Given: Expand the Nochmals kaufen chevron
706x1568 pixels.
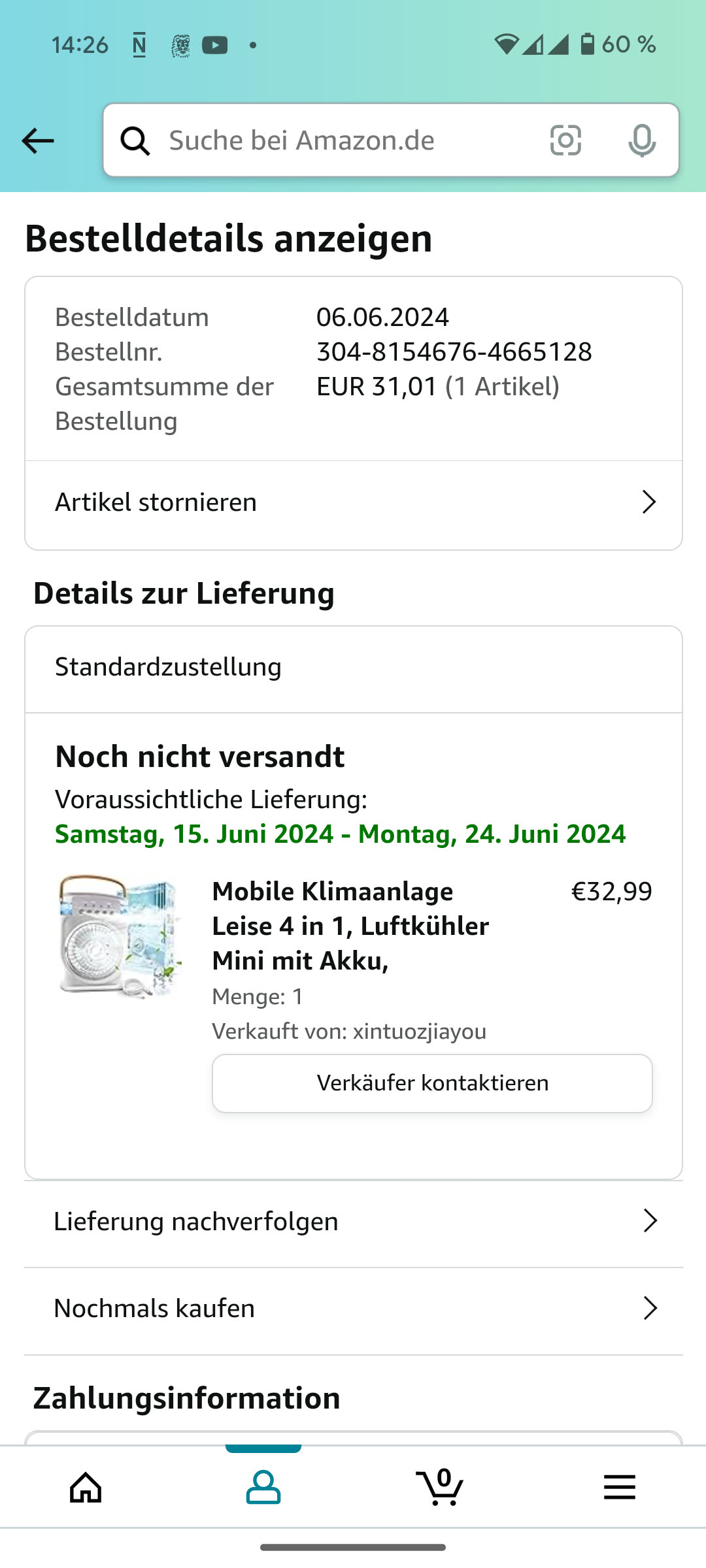Looking at the screenshot, I should 650,1308.
